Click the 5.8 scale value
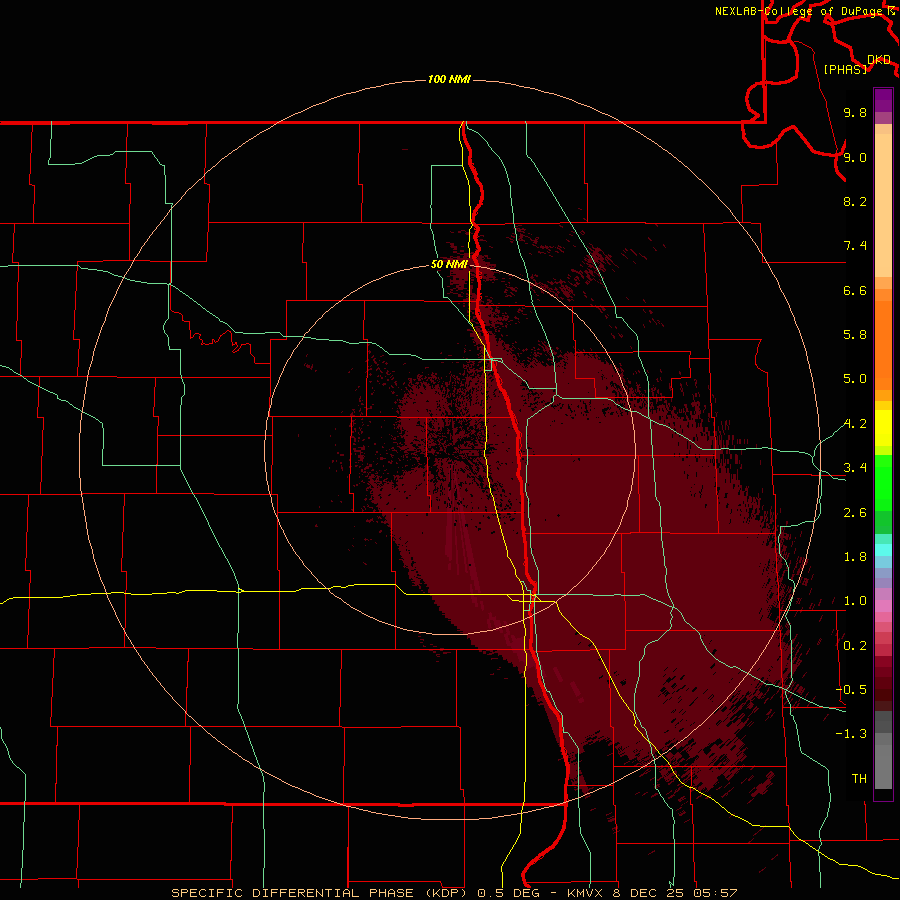The width and height of the screenshot is (900, 900). click(855, 334)
